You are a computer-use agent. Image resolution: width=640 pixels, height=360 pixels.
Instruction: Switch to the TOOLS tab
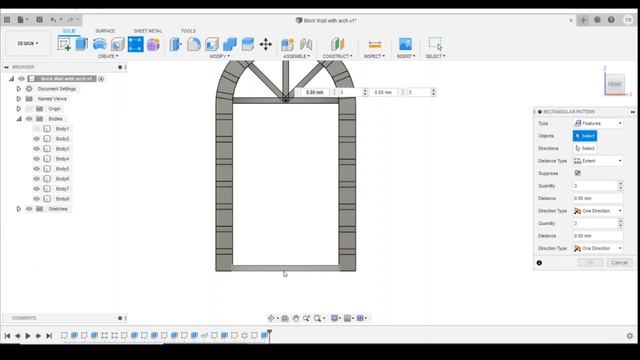(188, 31)
